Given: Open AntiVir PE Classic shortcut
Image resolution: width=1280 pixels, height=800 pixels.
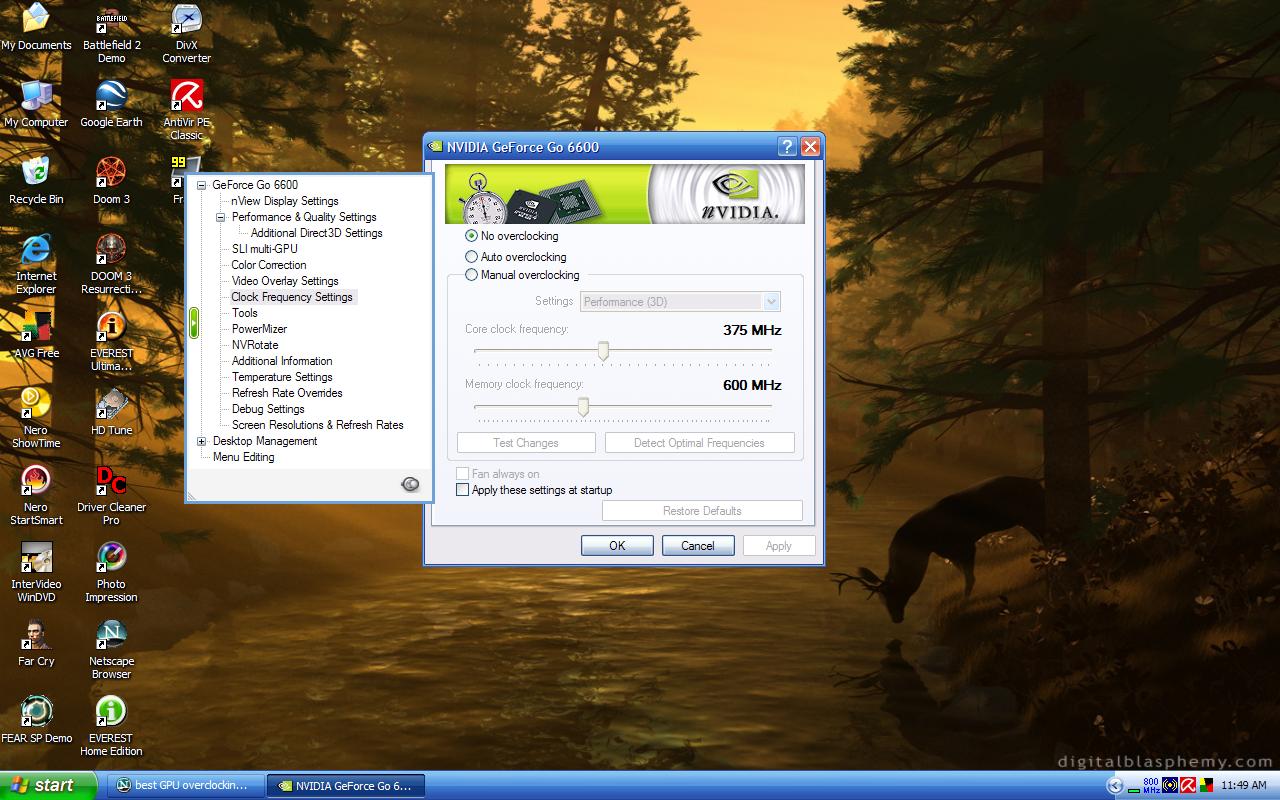Looking at the screenshot, I should click(x=186, y=110).
